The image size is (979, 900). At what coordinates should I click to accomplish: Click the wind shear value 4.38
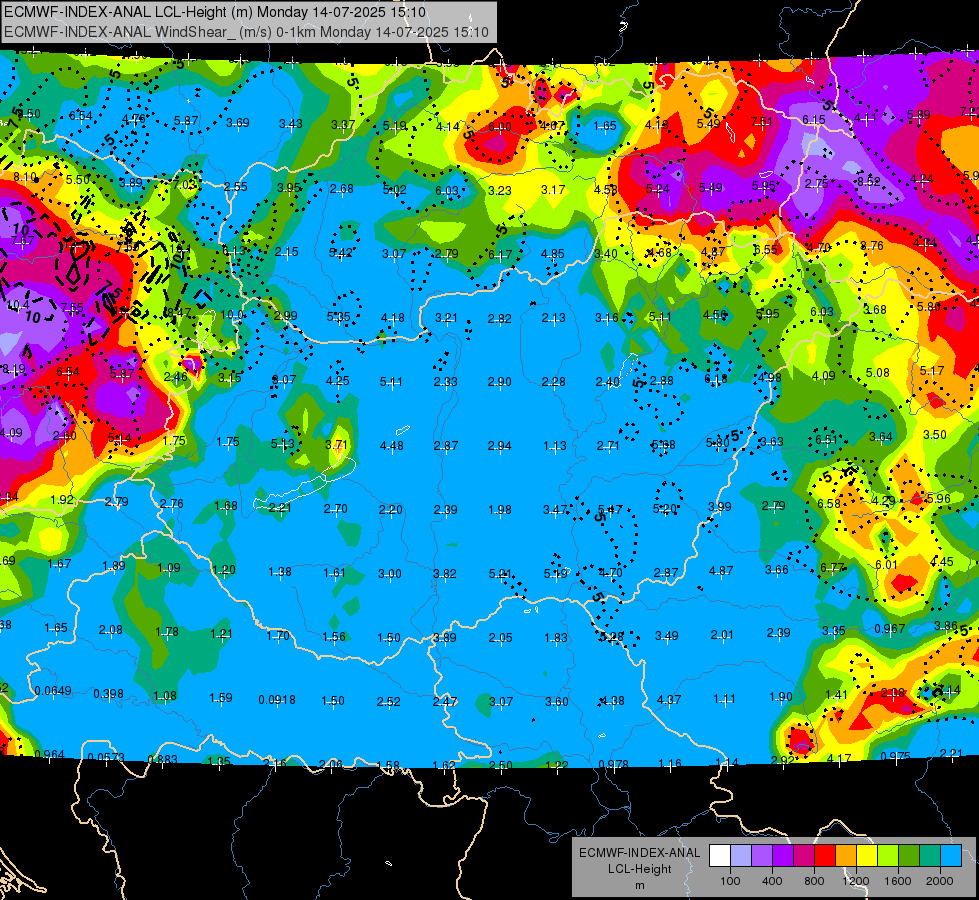tap(612, 701)
